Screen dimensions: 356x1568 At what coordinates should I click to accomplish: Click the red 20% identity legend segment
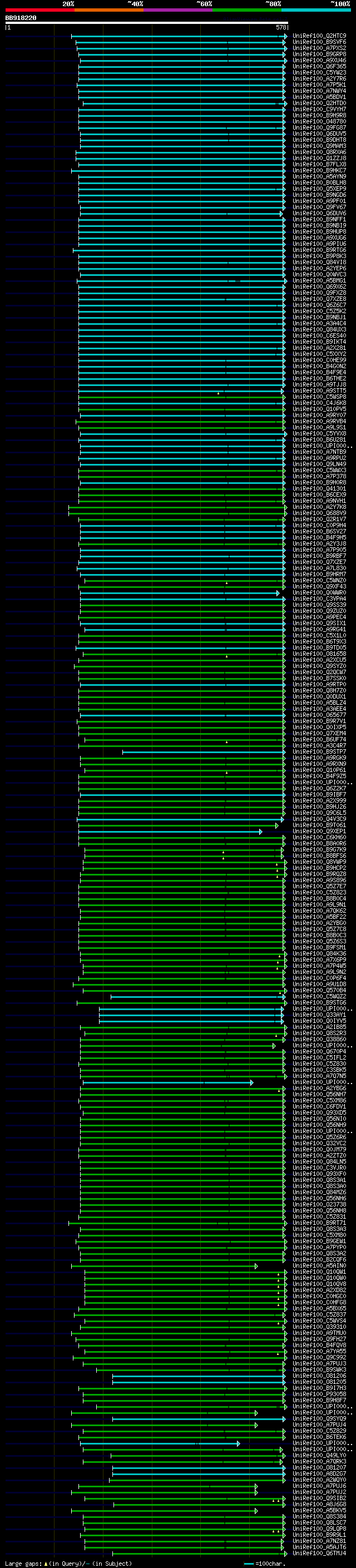tap(39, 10)
